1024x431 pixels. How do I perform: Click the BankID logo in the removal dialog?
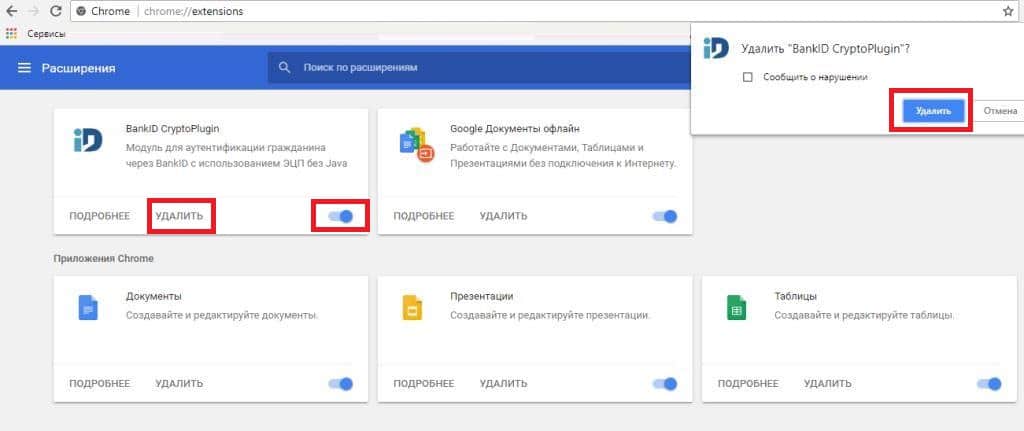[716, 49]
